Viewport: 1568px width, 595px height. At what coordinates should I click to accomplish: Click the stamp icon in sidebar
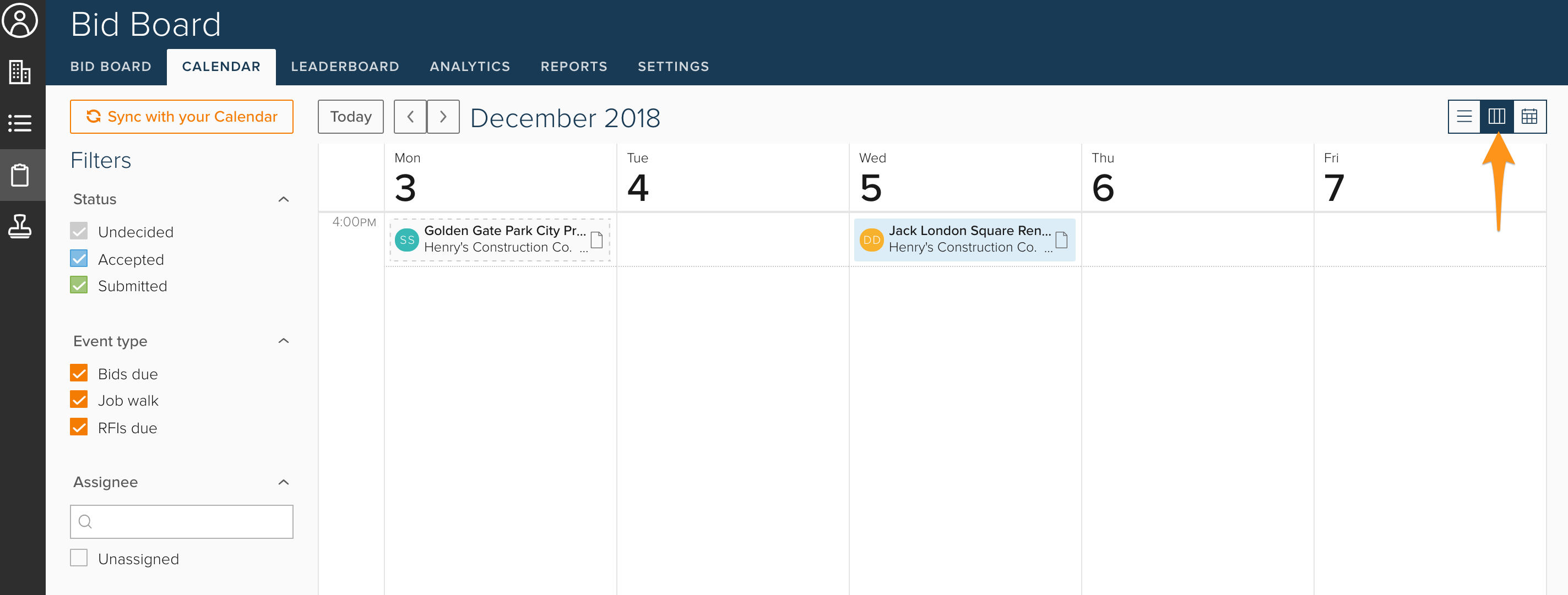point(20,226)
